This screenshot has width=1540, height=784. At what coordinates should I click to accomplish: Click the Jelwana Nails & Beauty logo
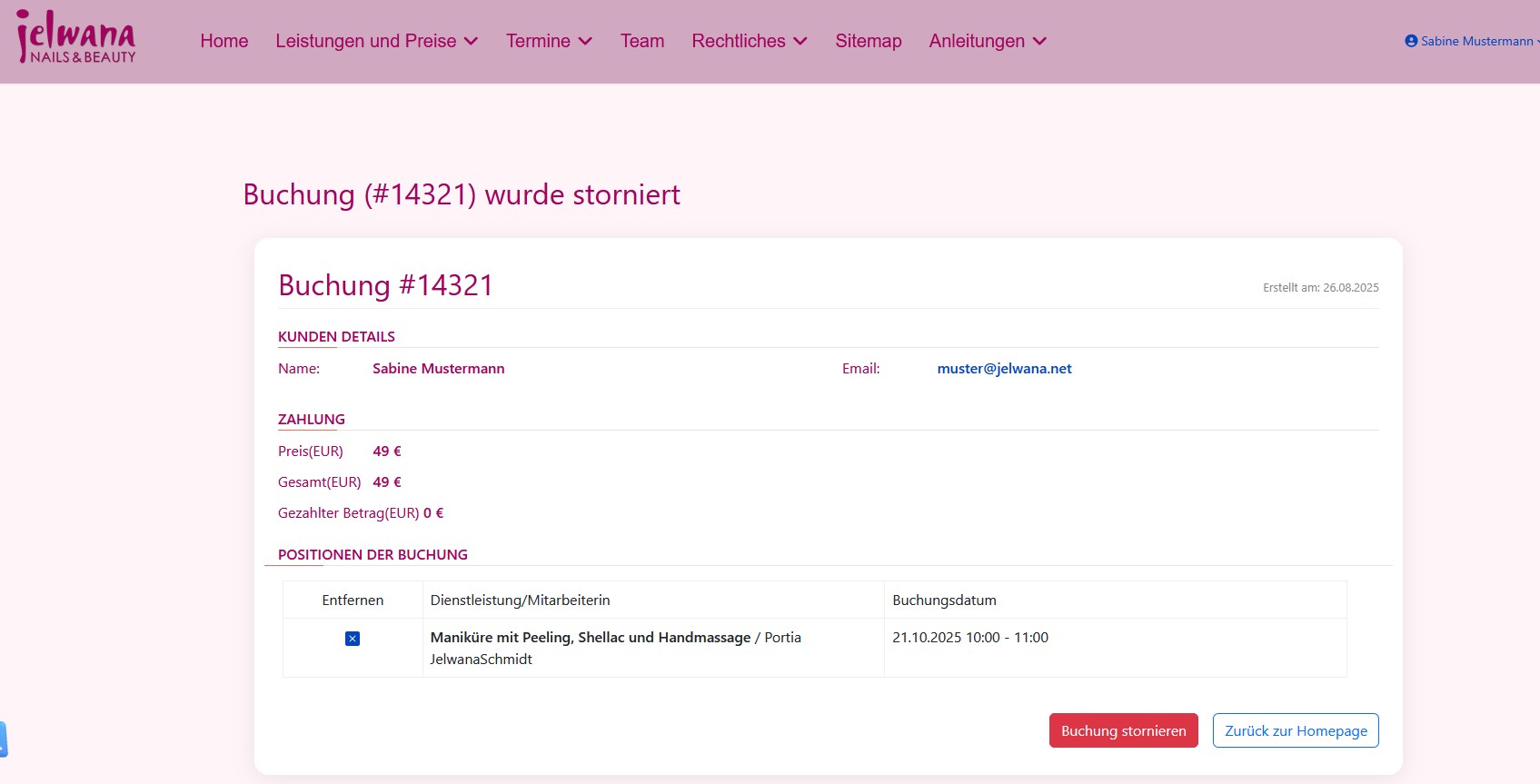[x=76, y=38]
